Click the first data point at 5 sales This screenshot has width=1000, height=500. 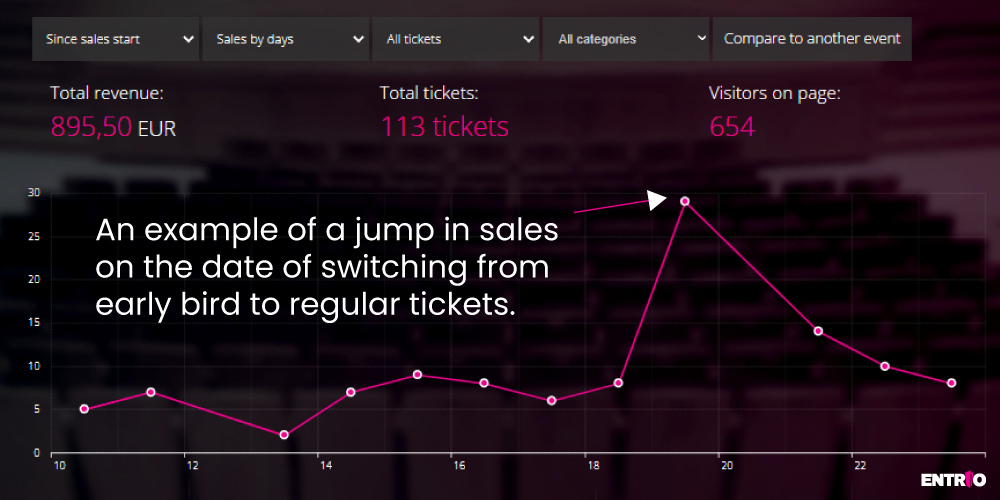click(84, 409)
